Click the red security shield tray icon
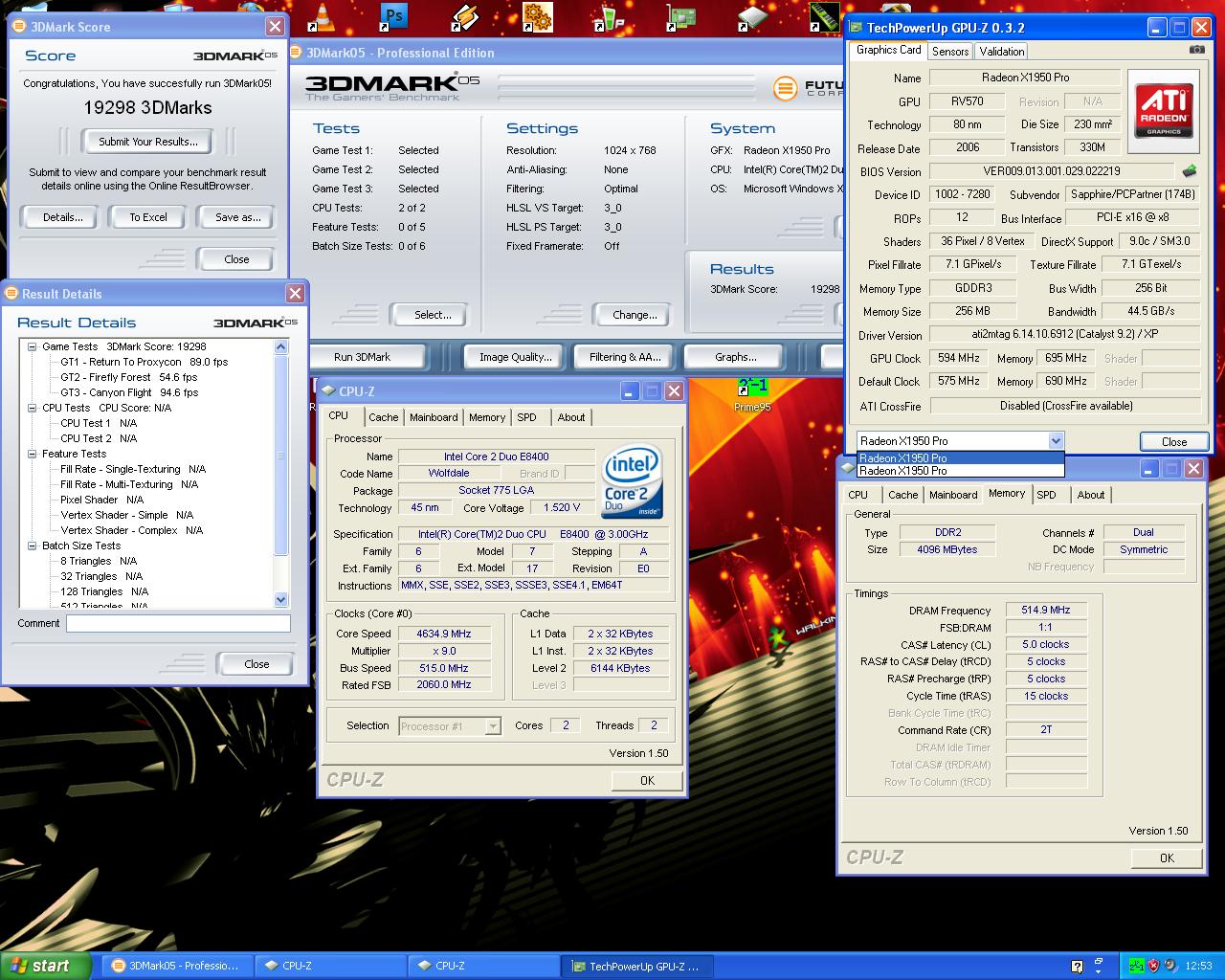Screen dimensions: 1225x980 [x=1153, y=966]
